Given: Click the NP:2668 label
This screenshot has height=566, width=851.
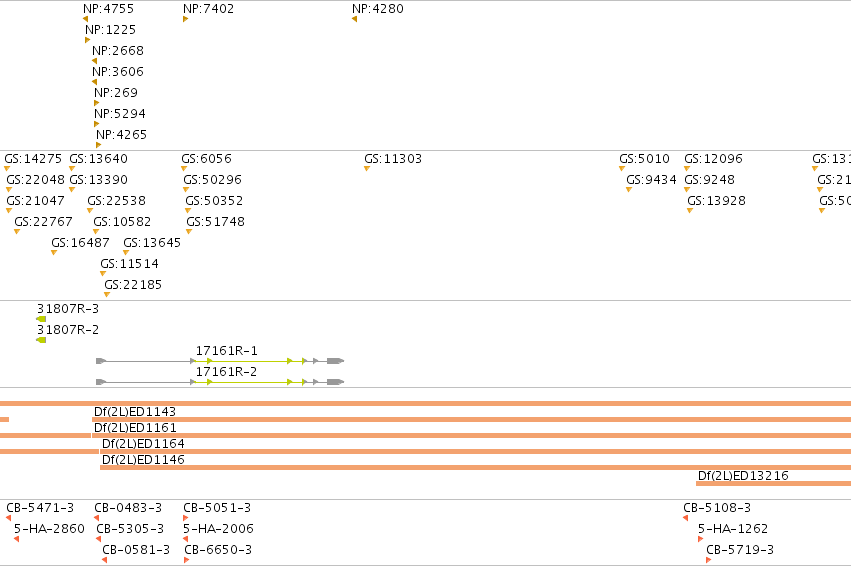Looking at the screenshot, I should pyautogui.click(x=118, y=50).
